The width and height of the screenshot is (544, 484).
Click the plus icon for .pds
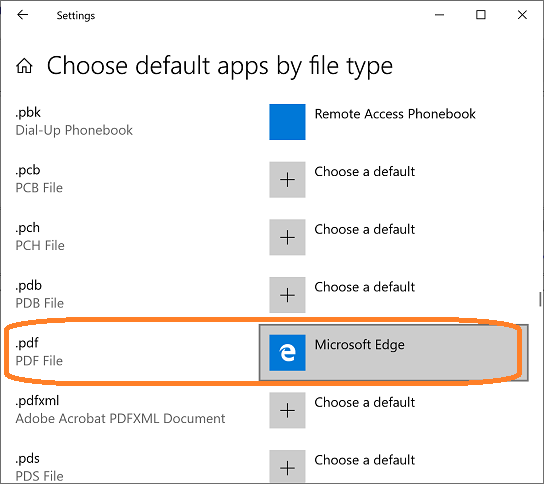click(287, 467)
